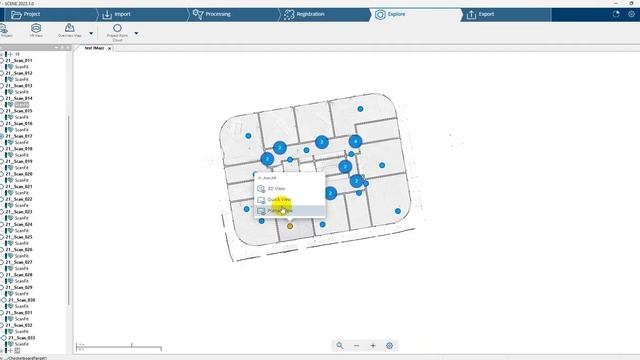The image size is (640, 360).
Task: Select 21_Scan_015 in the tree
Action: [x=19, y=111]
